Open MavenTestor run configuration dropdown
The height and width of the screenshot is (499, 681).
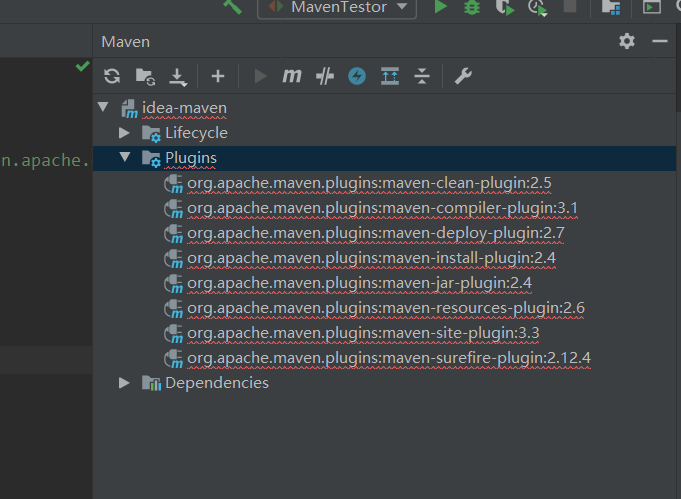(x=337, y=7)
